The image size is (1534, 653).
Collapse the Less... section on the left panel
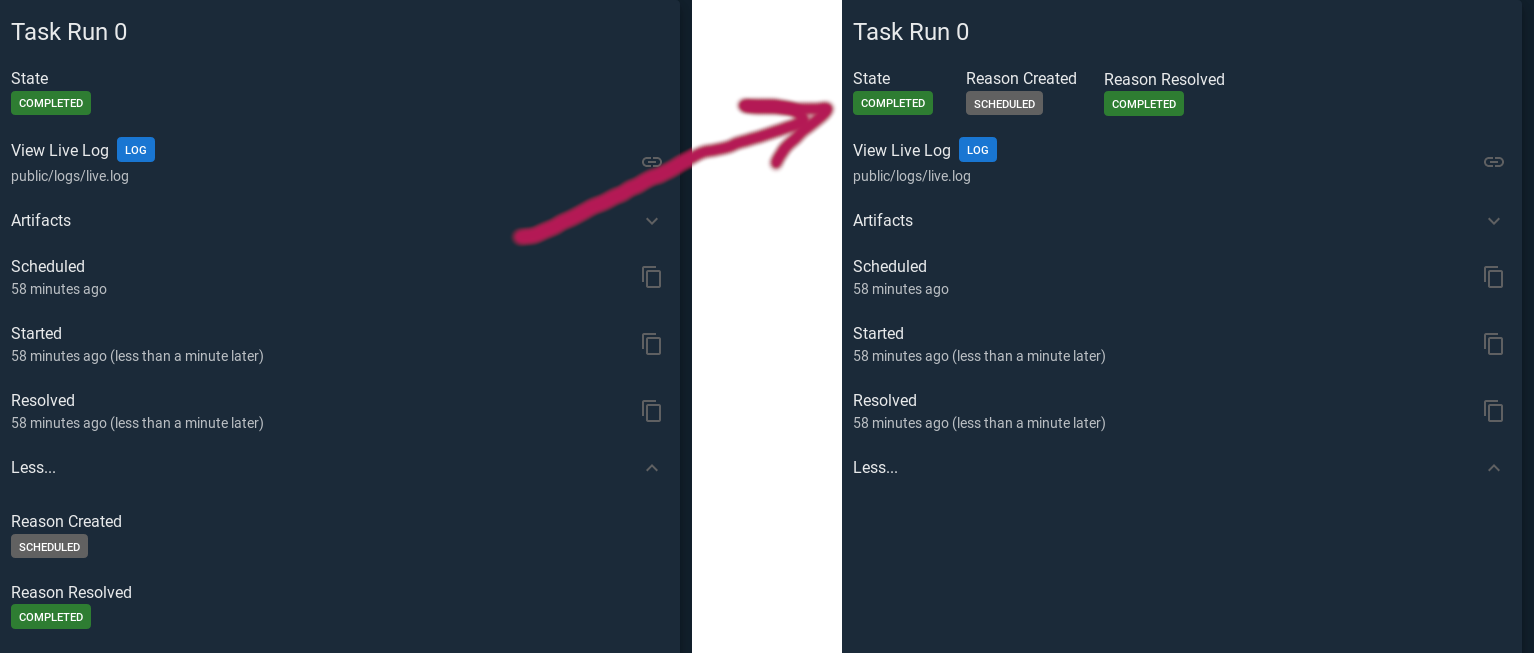(x=651, y=467)
